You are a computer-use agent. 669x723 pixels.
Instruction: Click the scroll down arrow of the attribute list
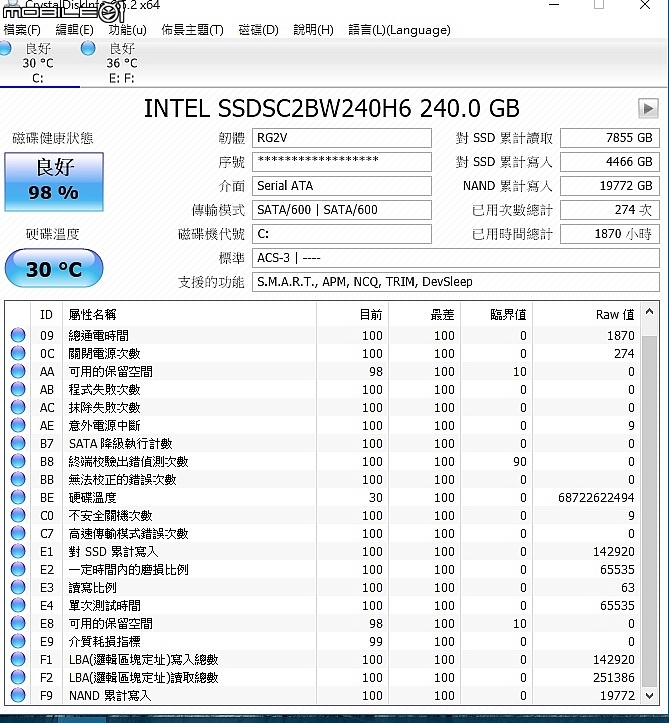click(x=650, y=695)
